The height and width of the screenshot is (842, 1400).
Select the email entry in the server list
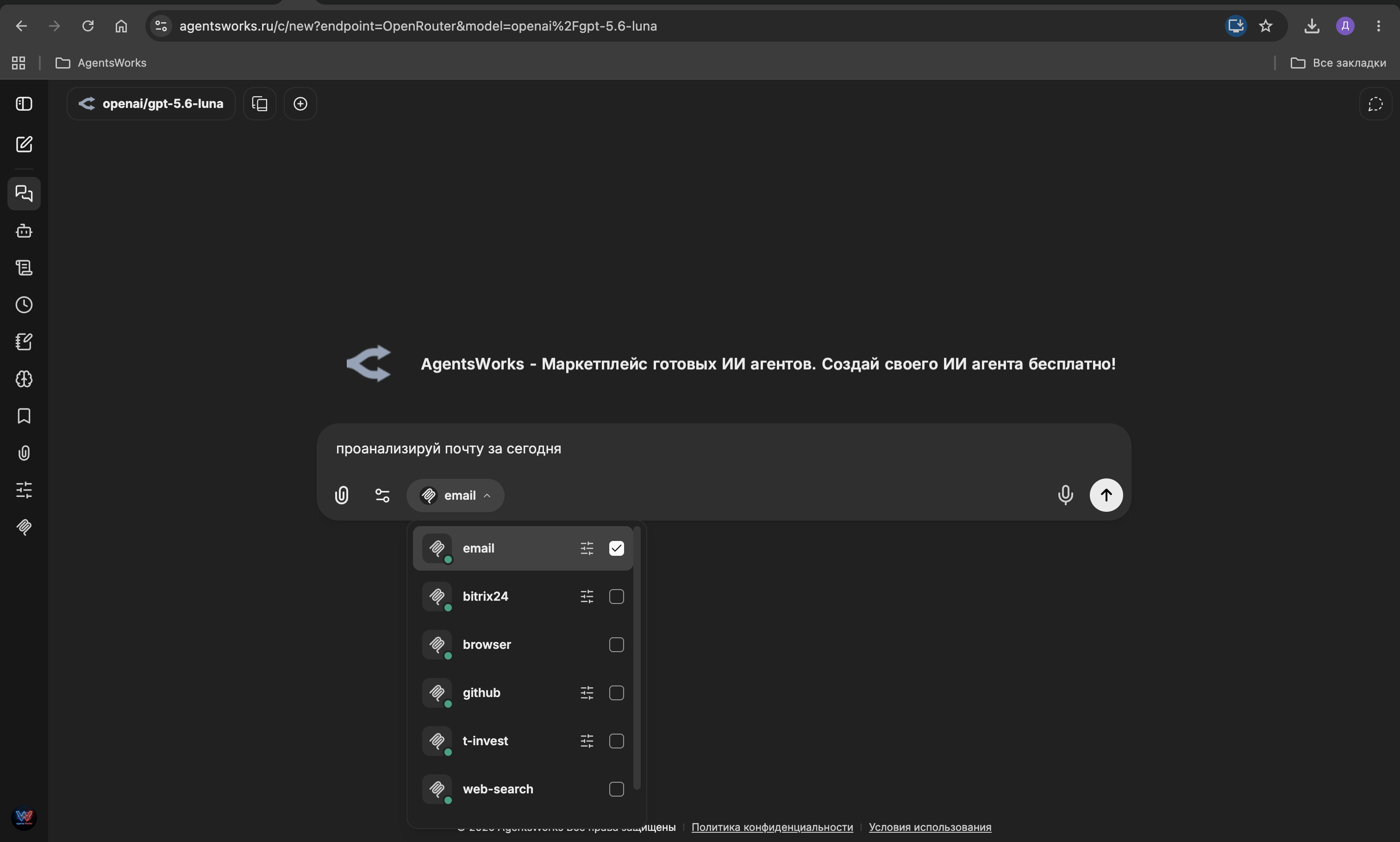coord(523,548)
